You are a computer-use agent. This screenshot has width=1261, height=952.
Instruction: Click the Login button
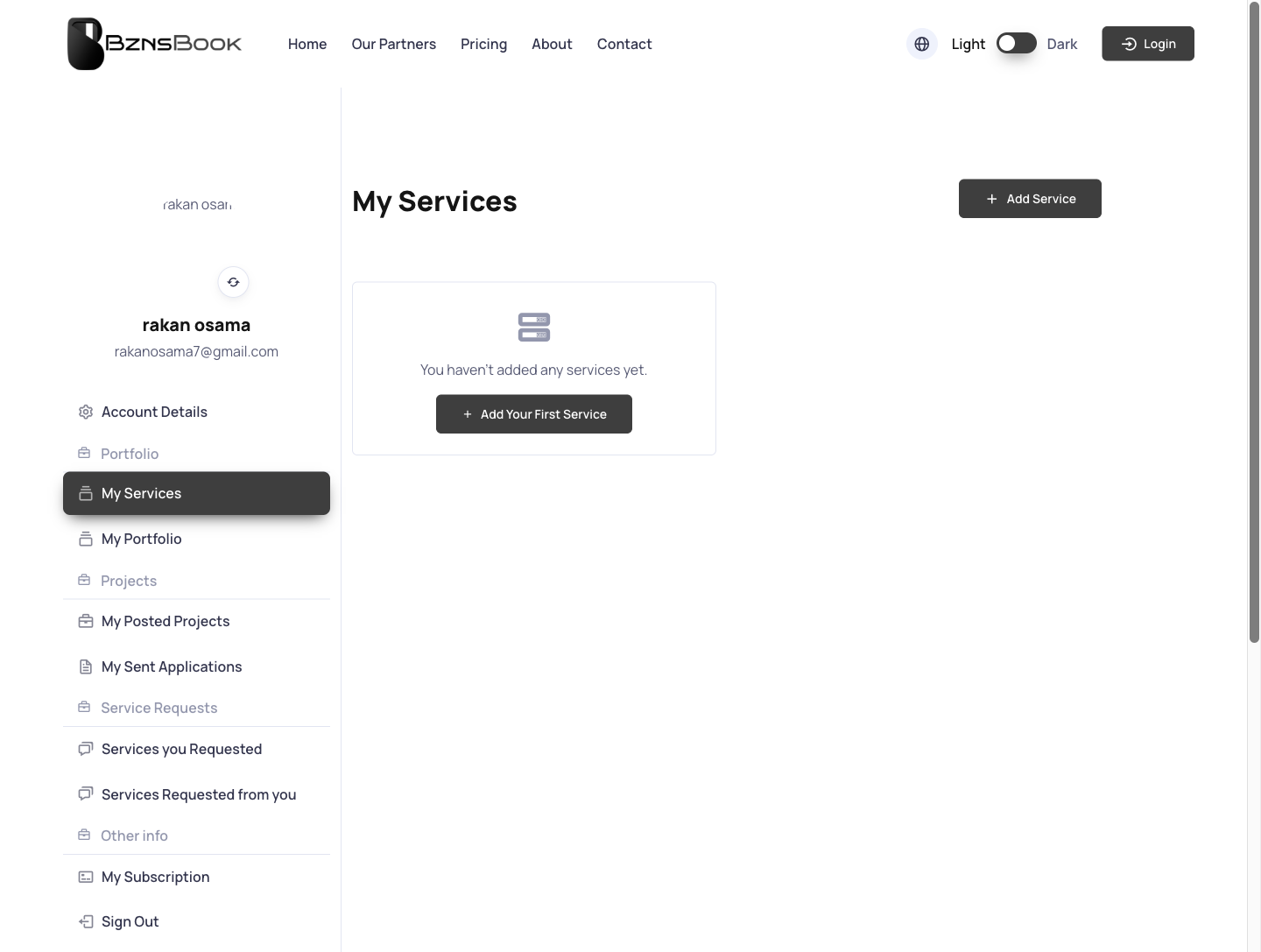tap(1148, 44)
